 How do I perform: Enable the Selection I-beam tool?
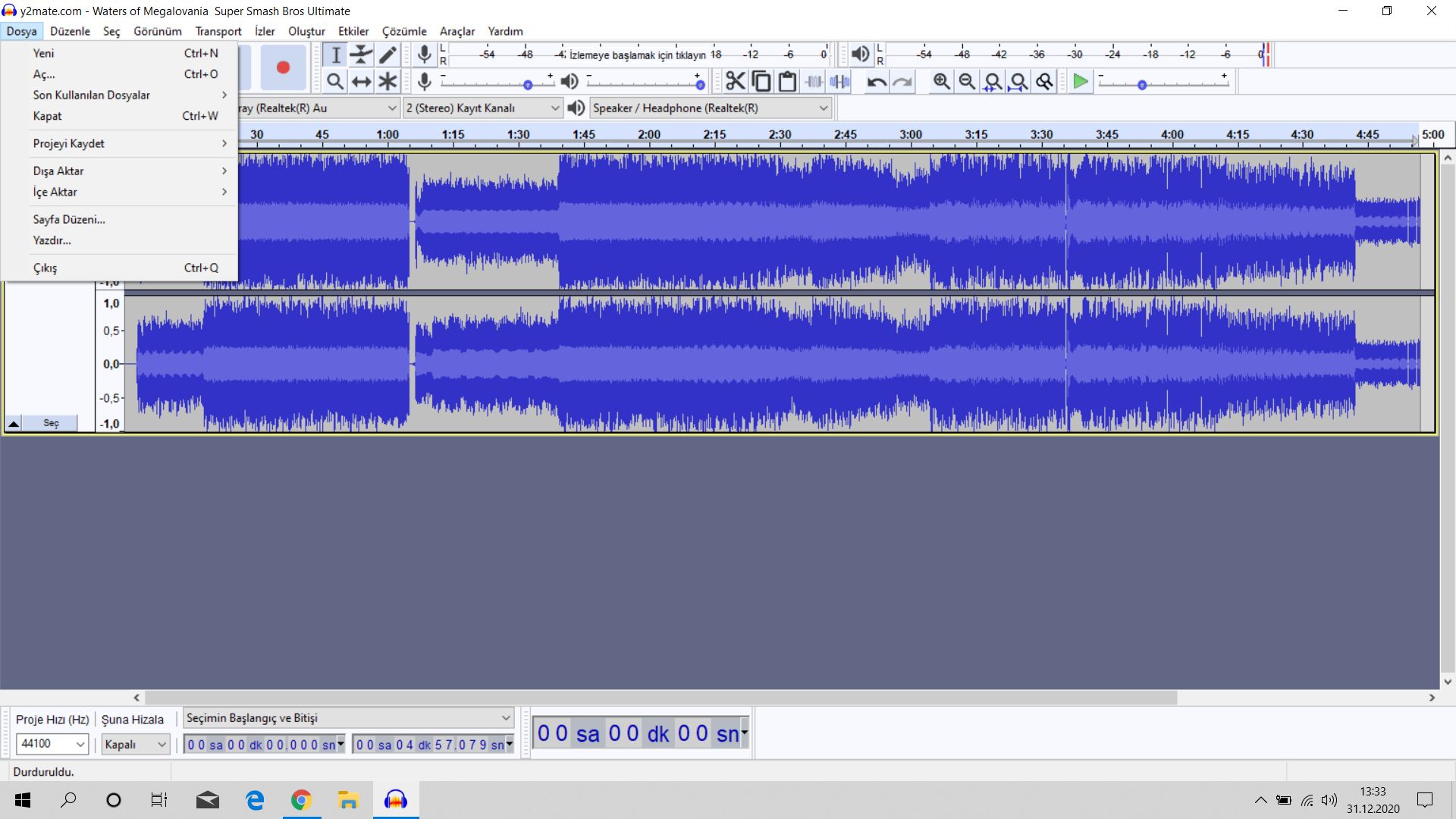pos(335,55)
